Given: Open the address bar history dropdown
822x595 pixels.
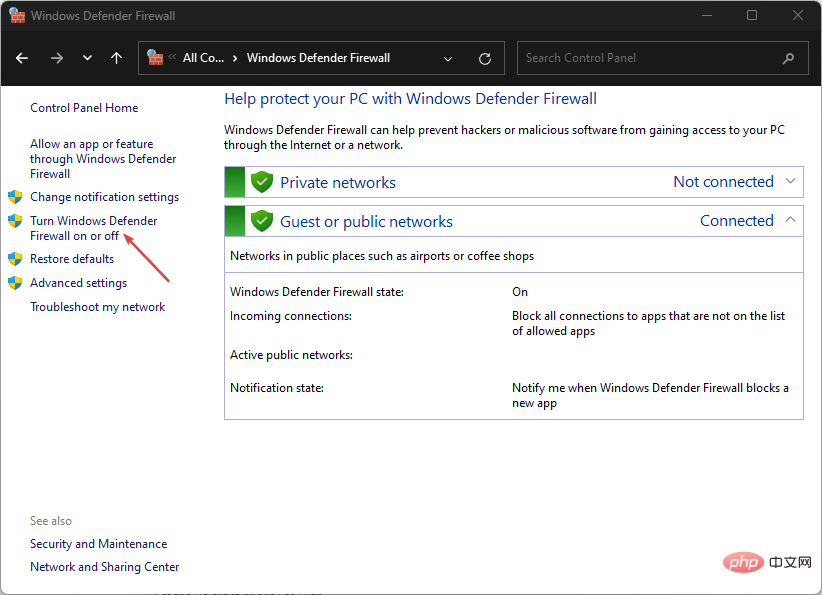Looking at the screenshot, I should click(x=448, y=58).
